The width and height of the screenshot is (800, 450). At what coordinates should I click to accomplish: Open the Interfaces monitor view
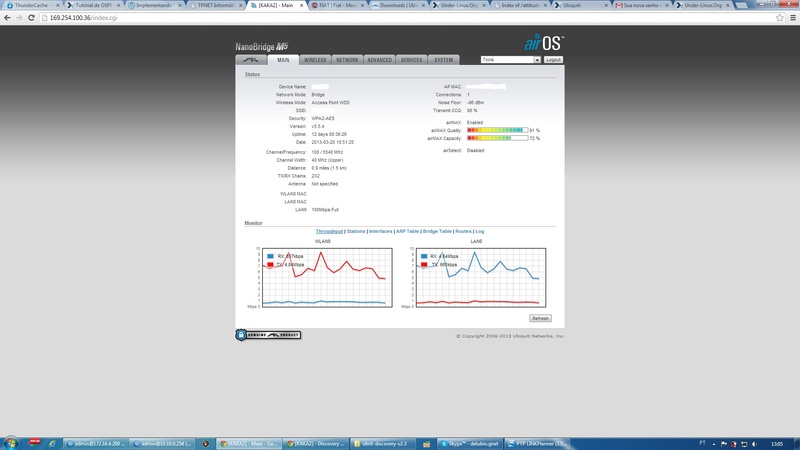tap(381, 231)
